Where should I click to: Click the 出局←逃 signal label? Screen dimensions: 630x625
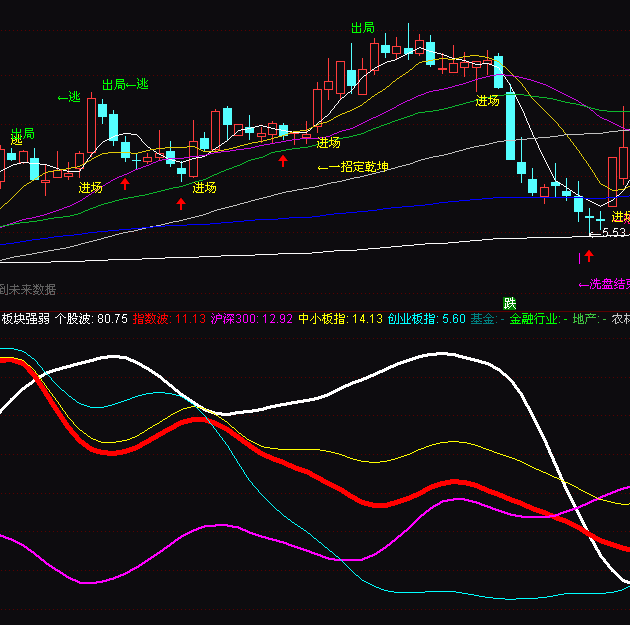coord(125,85)
